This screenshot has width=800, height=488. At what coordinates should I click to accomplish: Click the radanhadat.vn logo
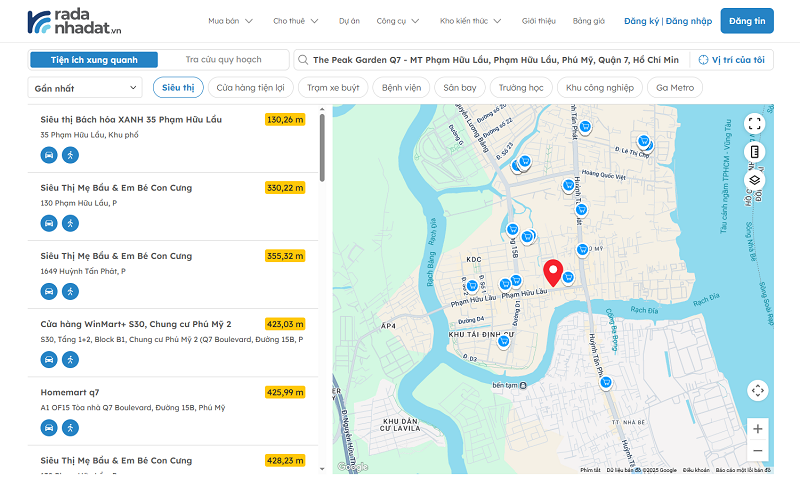(74, 21)
